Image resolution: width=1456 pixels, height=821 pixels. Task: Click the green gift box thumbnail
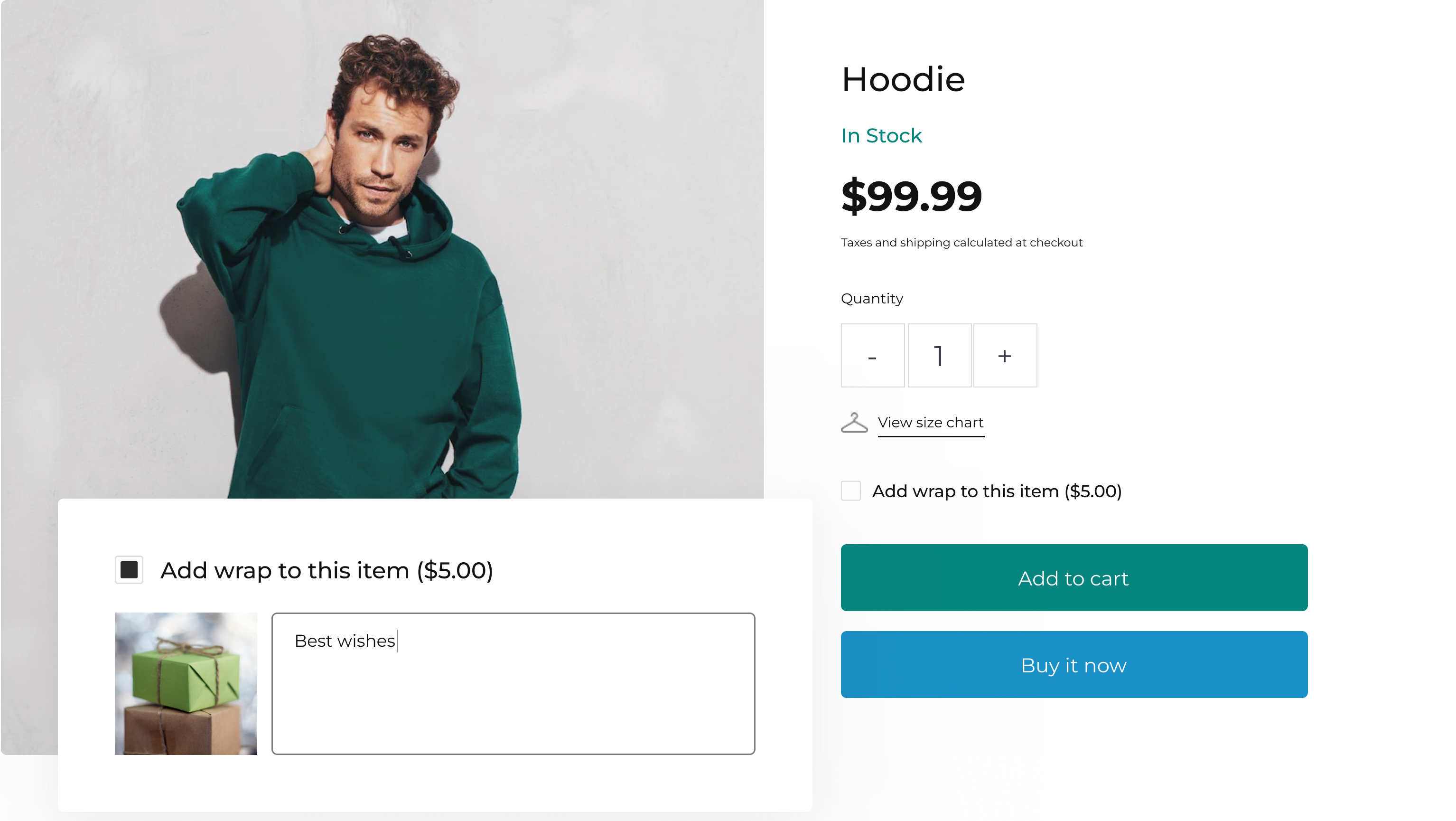point(186,683)
